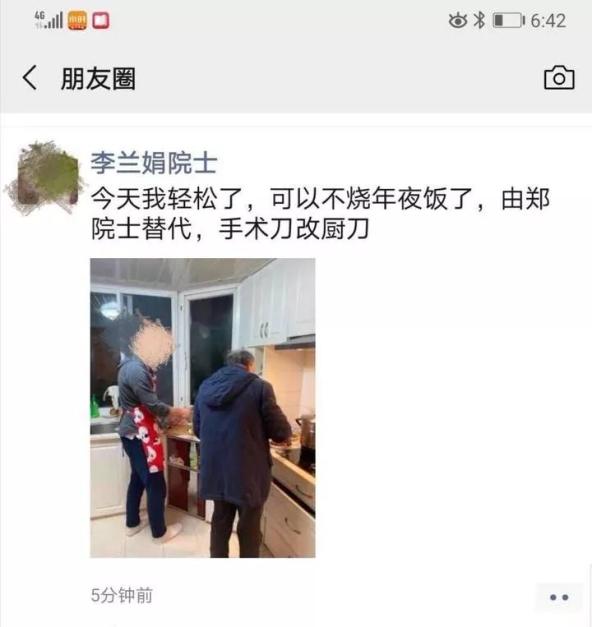Open 李兰娟院士 profile via name link
Screen dimensions: 592x627
(154, 163)
